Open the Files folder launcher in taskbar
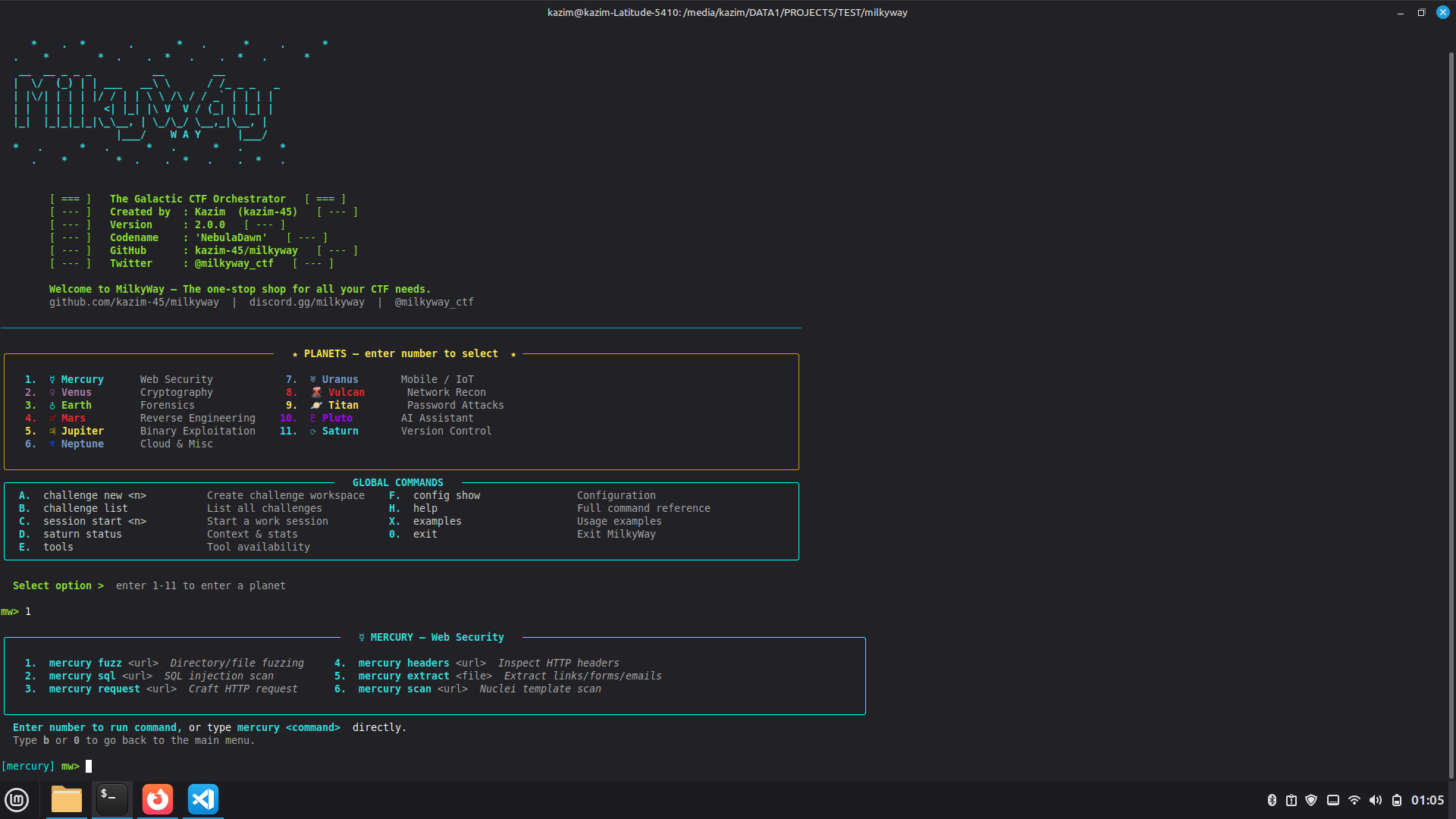 tap(67, 800)
